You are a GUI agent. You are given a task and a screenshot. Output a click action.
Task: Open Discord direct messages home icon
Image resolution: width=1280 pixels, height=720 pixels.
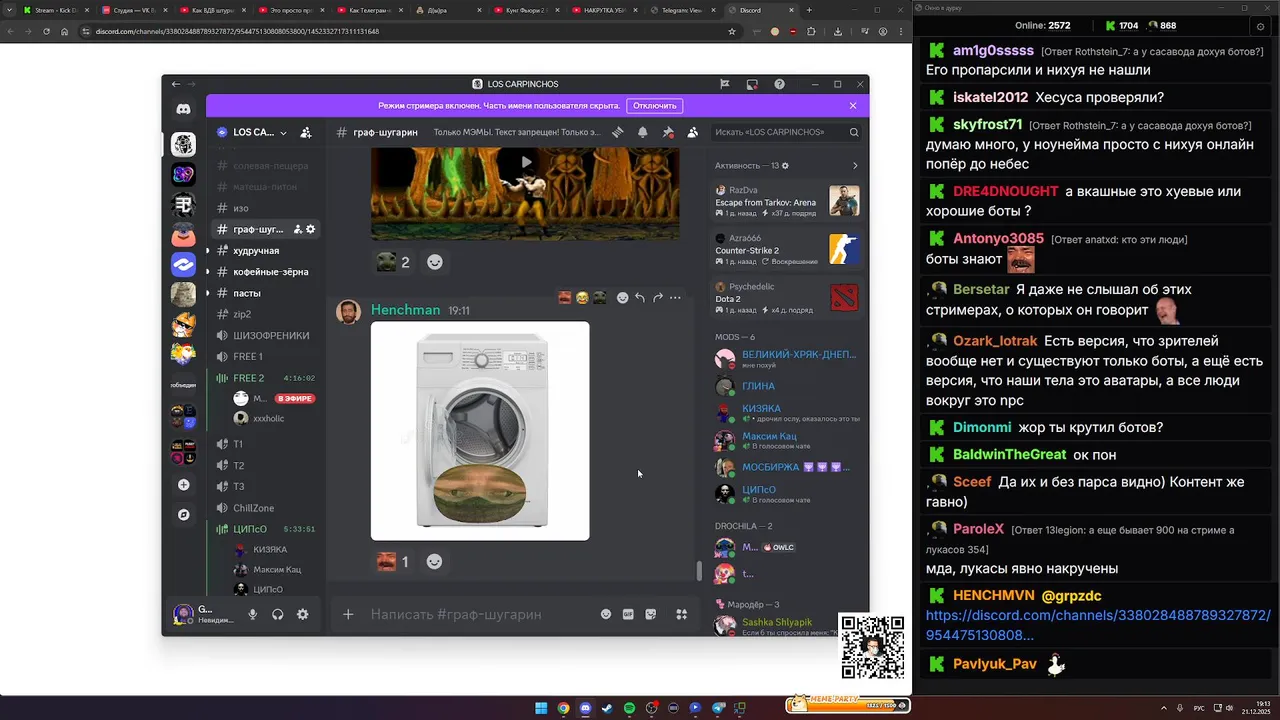click(183, 109)
